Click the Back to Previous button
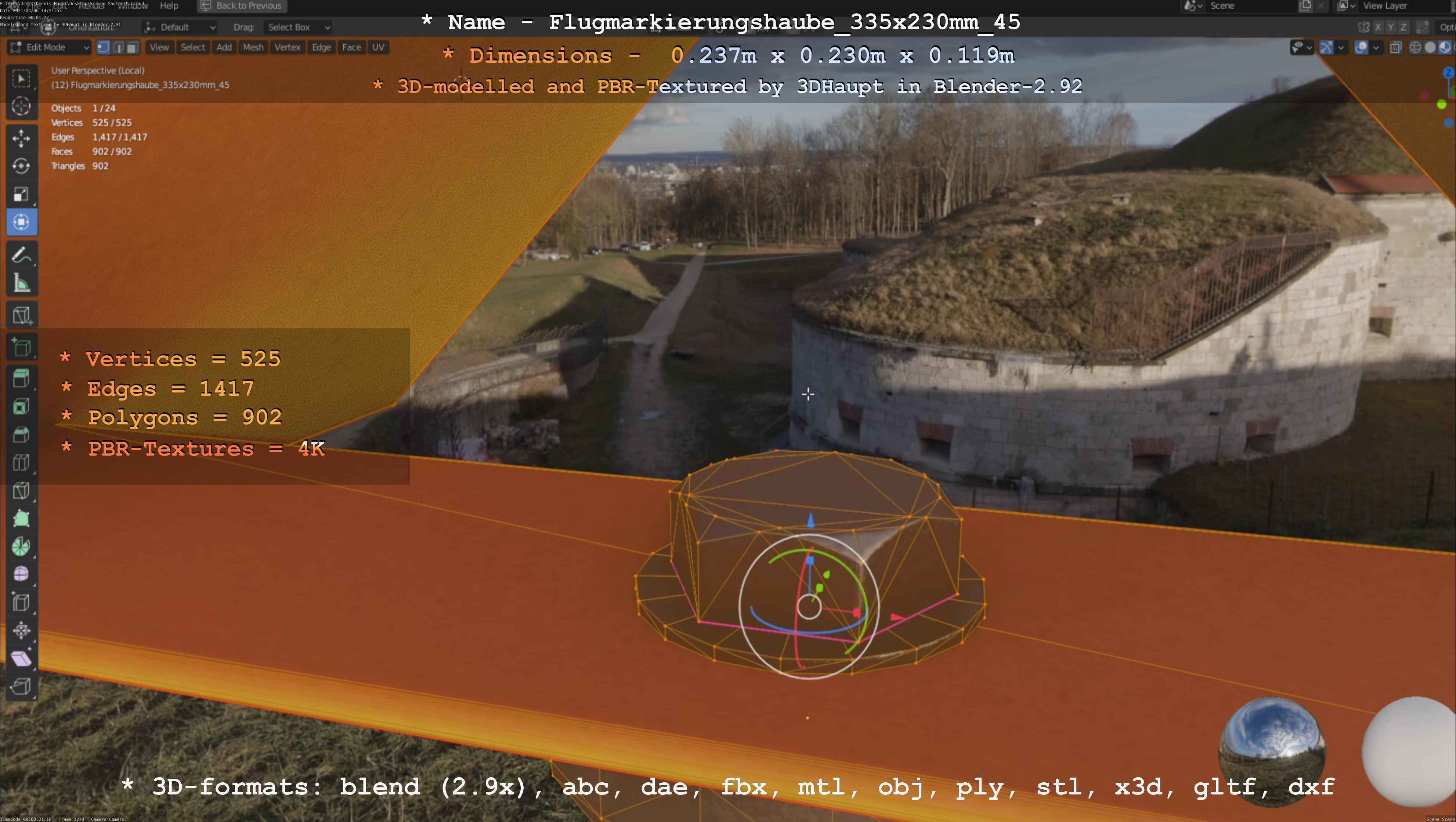1456x822 pixels. point(242,6)
